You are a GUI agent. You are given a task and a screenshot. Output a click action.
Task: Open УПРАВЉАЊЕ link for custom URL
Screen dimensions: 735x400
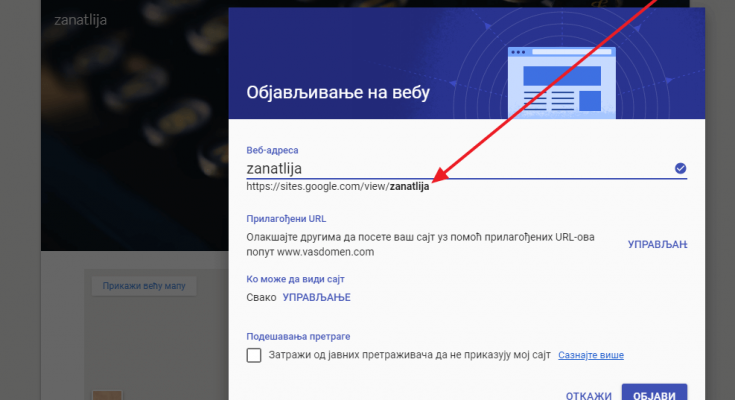657,244
